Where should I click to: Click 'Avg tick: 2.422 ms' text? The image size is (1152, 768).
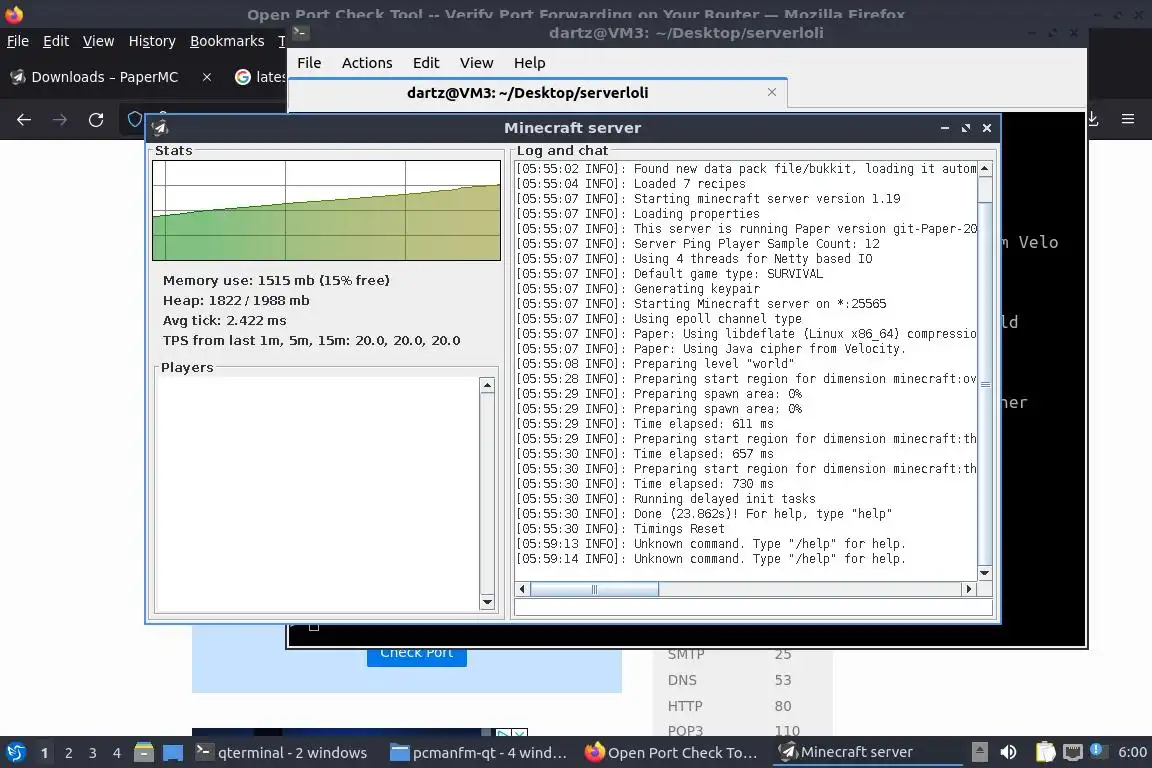[224, 320]
